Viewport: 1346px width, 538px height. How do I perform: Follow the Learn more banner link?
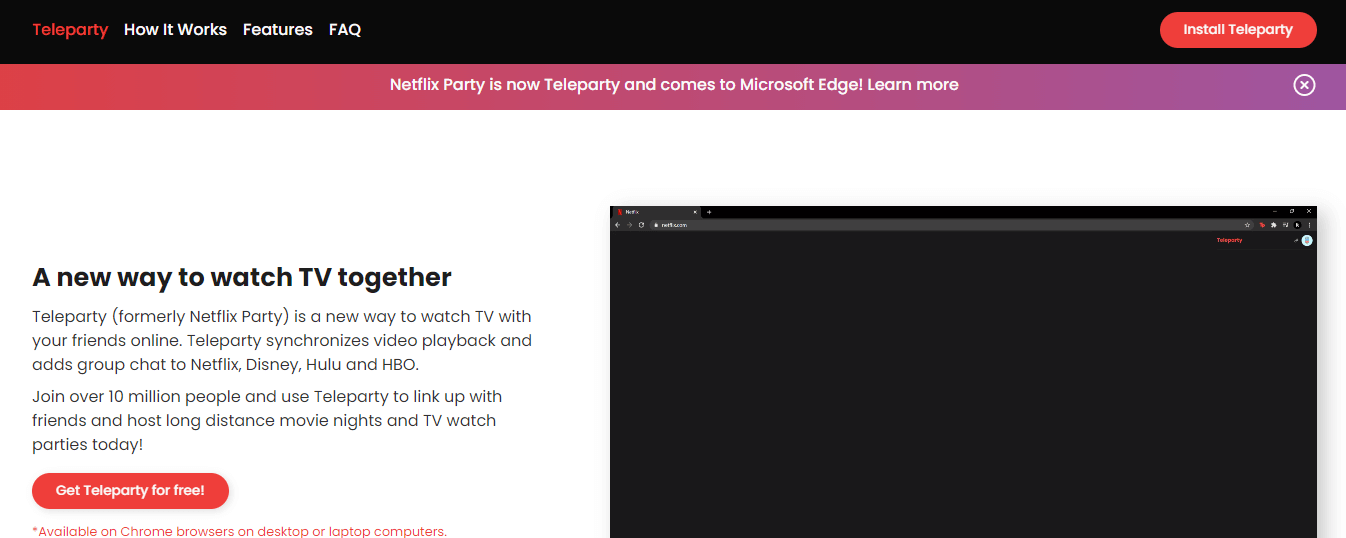click(x=913, y=85)
